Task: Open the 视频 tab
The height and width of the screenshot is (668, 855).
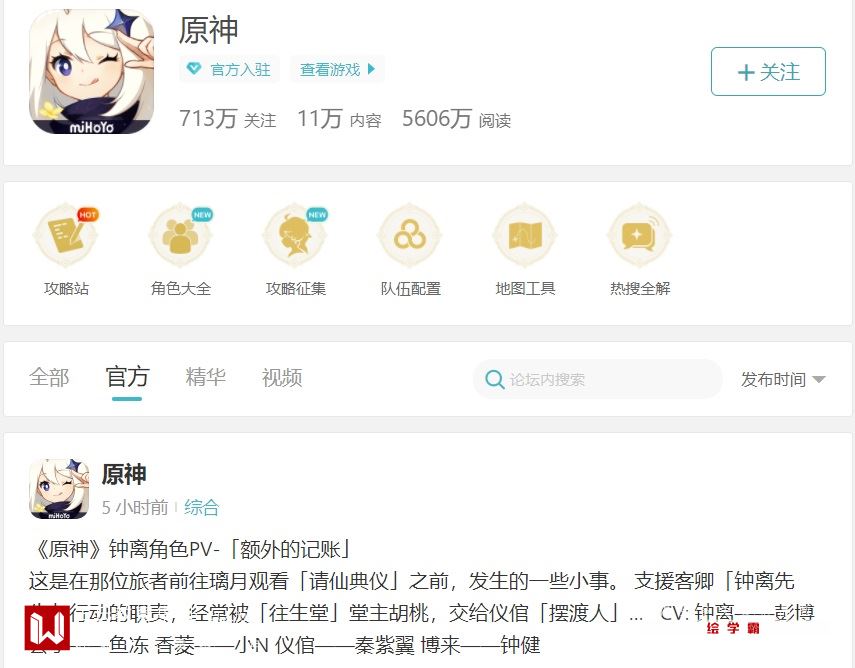Action: (282, 377)
